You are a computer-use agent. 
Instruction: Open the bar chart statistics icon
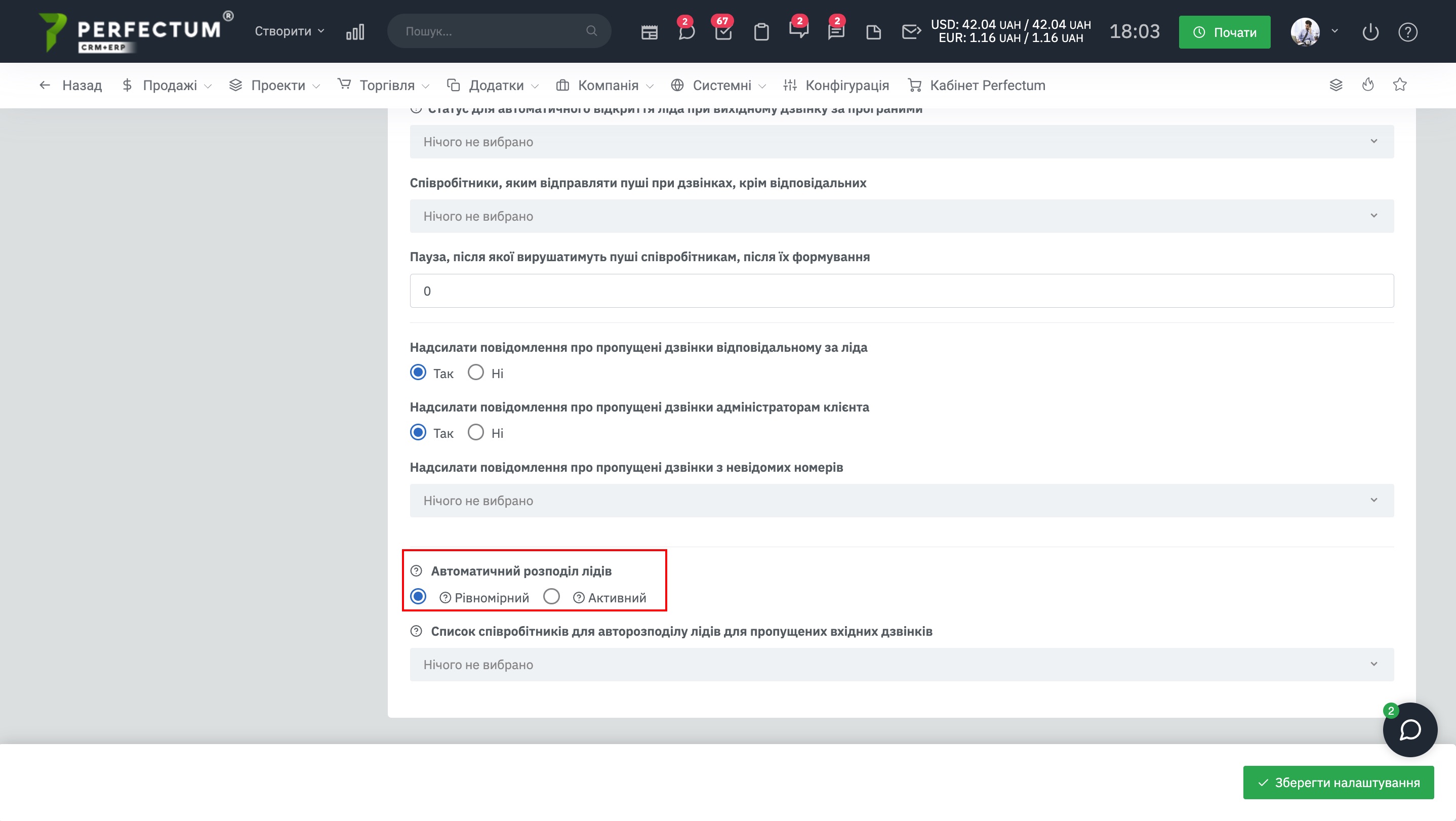tap(355, 32)
